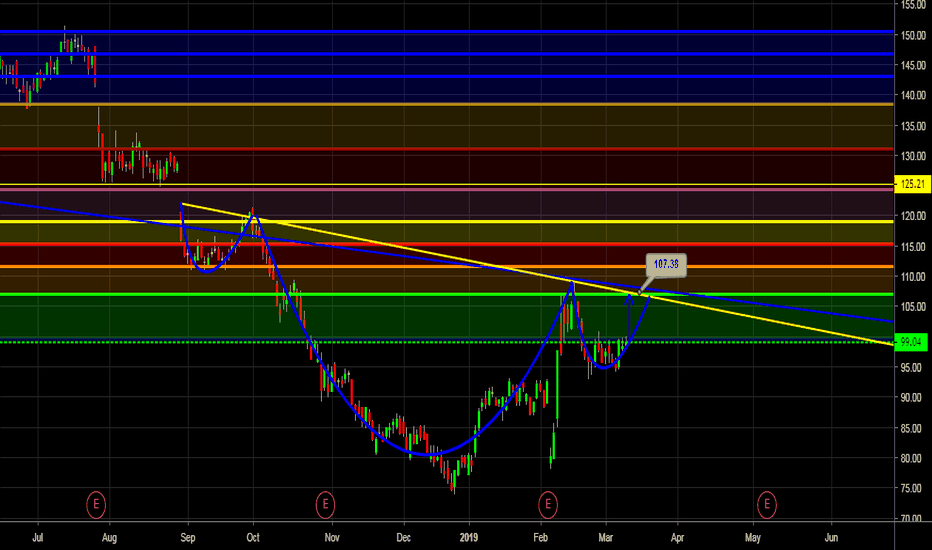Click the 95.00 price axis label

pyautogui.click(x=911, y=367)
